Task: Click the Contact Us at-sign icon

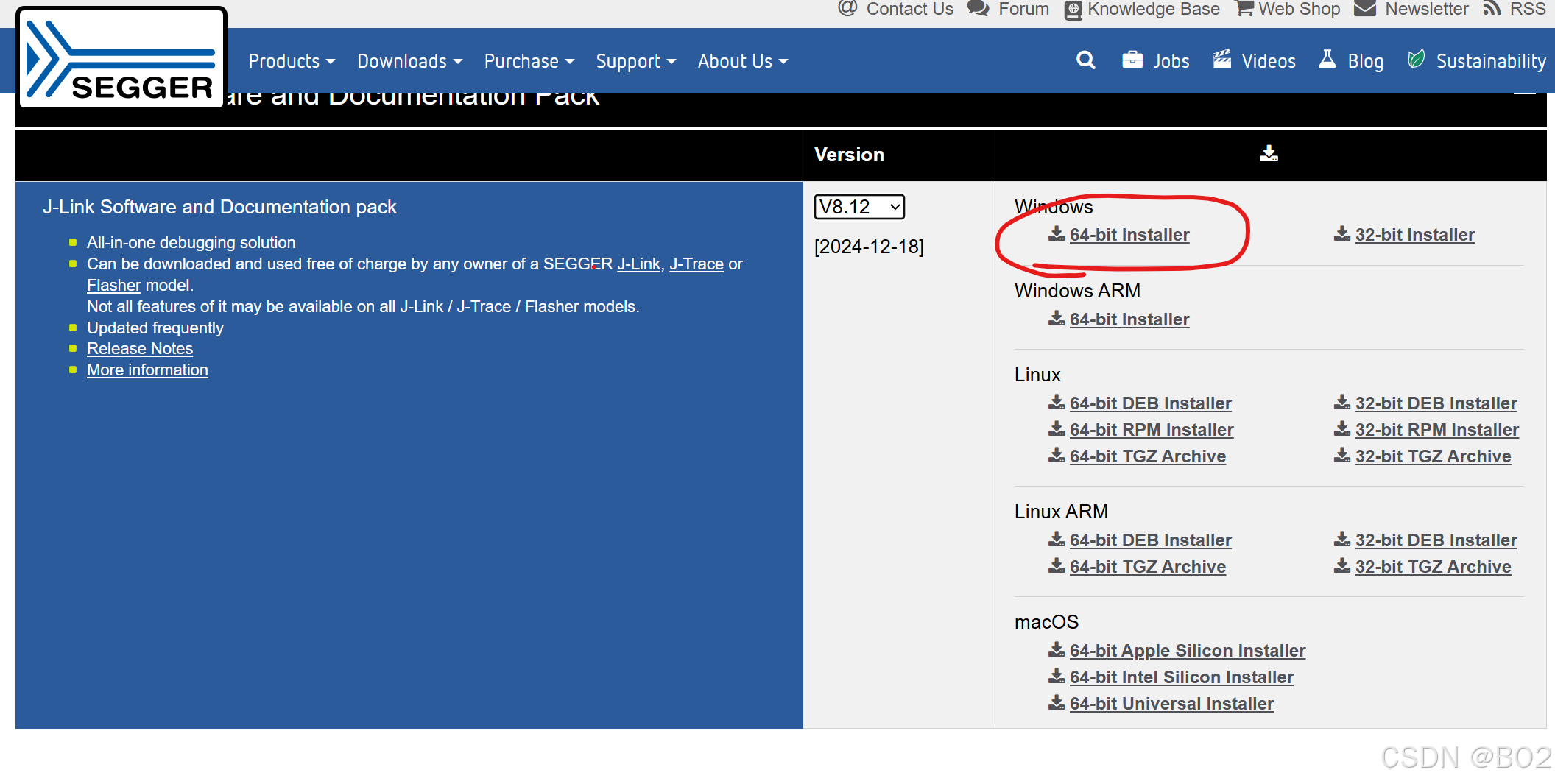Action: [847, 8]
